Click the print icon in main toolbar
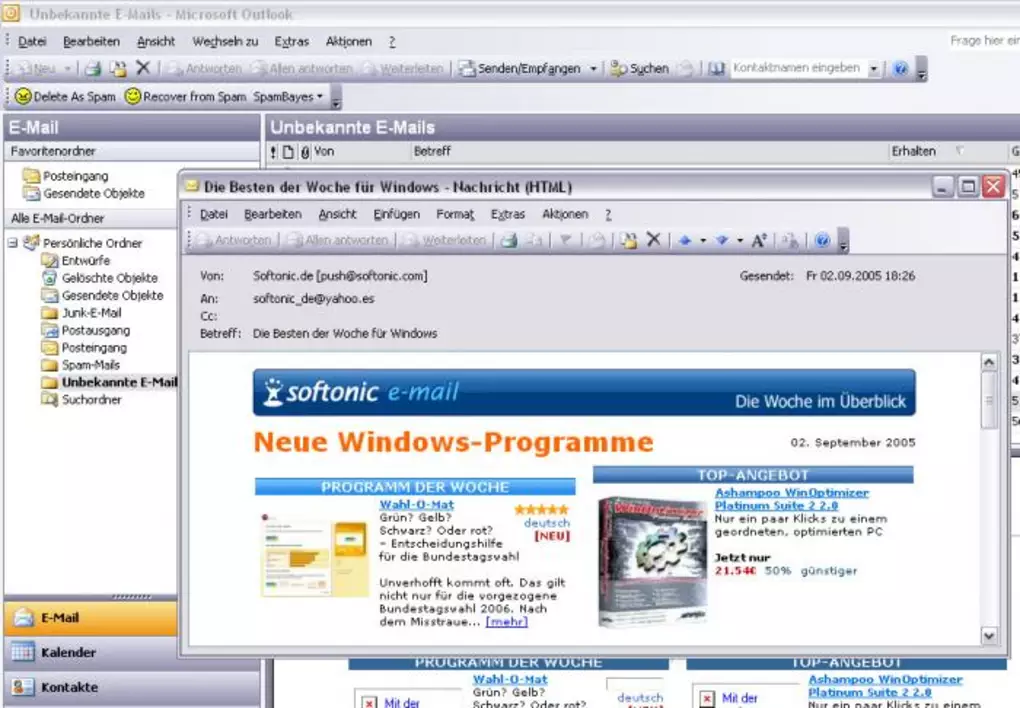The height and width of the screenshot is (708, 1020). click(x=93, y=69)
